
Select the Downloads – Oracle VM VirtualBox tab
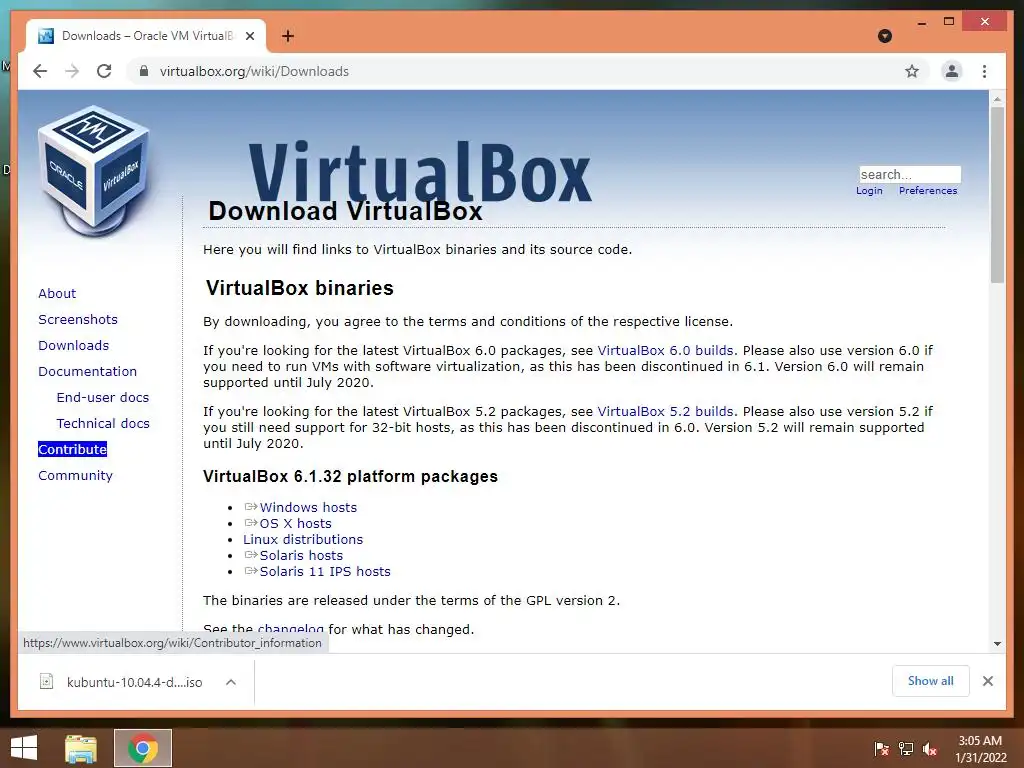[146, 36]
